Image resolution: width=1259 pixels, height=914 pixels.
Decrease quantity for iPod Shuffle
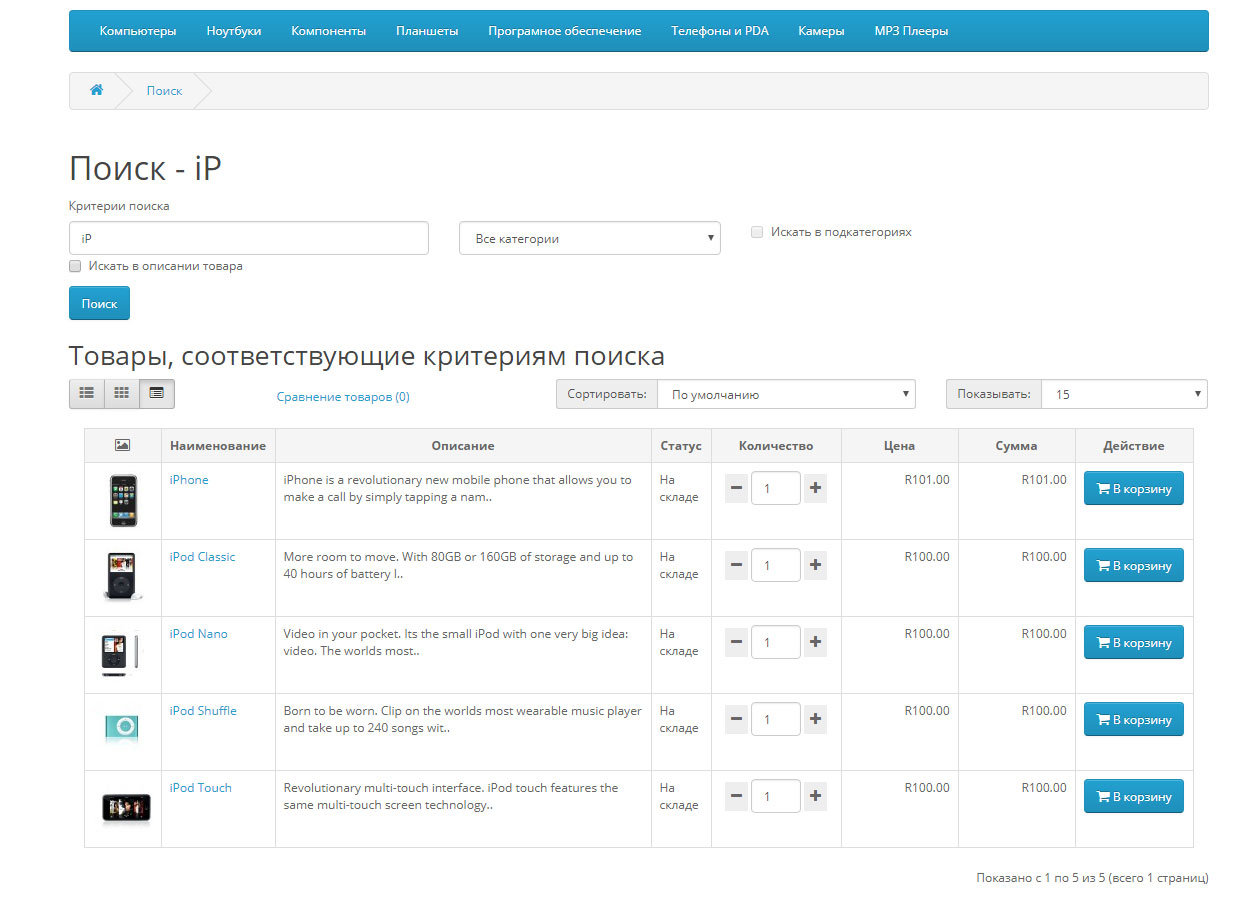[737, 719]
